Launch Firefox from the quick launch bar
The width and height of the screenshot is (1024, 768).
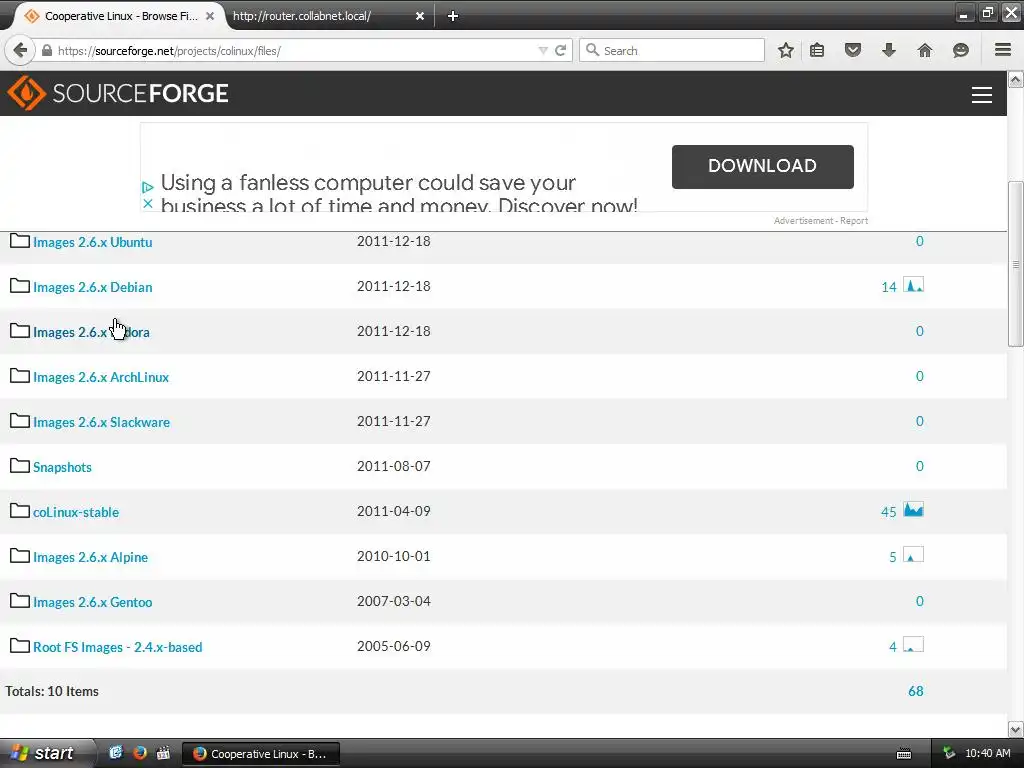coord(140,753)
